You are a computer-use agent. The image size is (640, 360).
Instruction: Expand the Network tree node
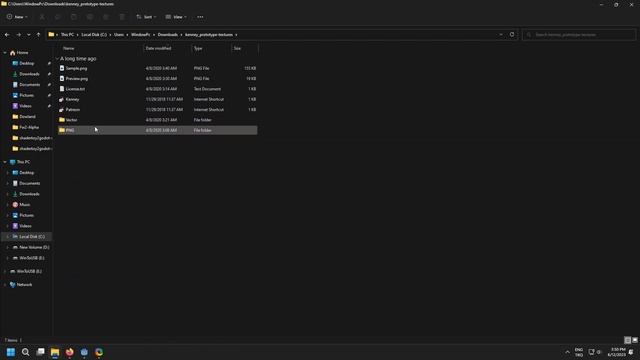tap(5, 285)
